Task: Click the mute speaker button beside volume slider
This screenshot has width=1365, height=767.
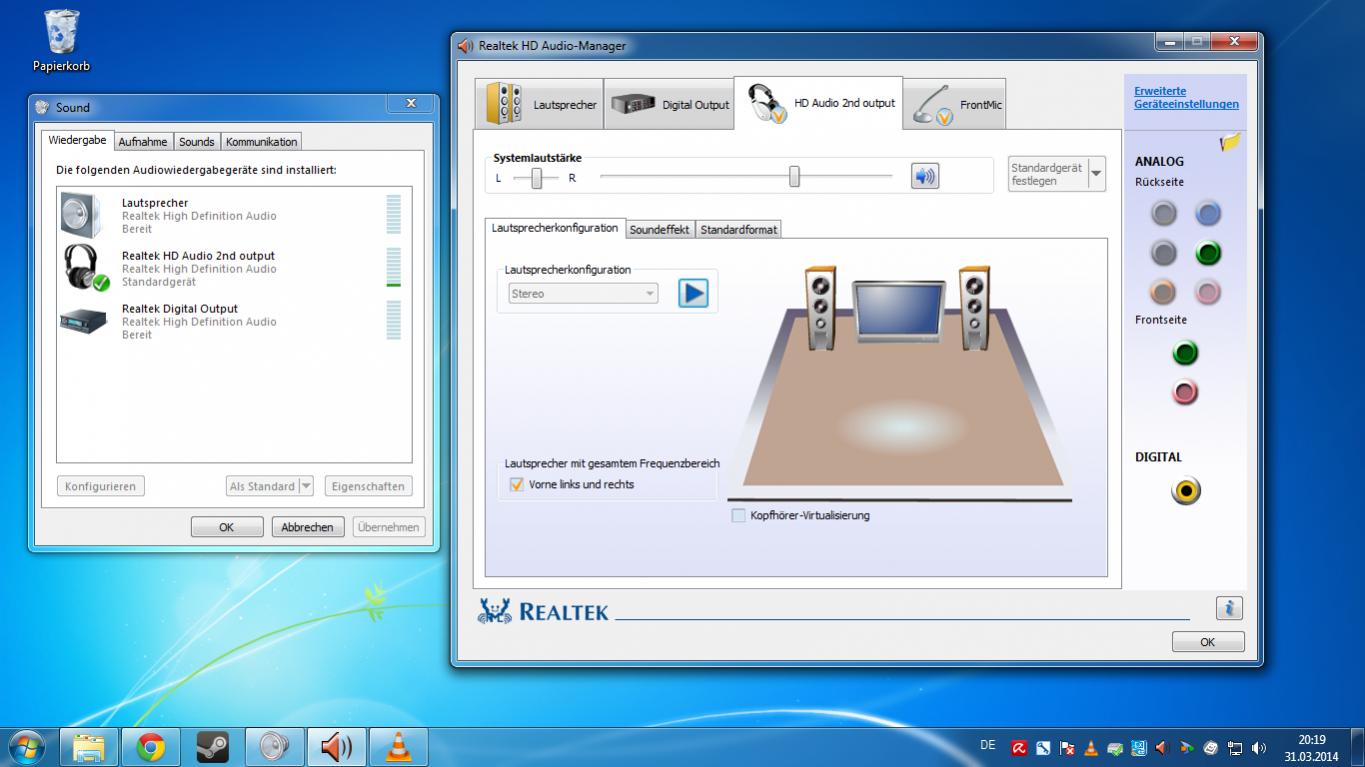Action: coord(925,177)
